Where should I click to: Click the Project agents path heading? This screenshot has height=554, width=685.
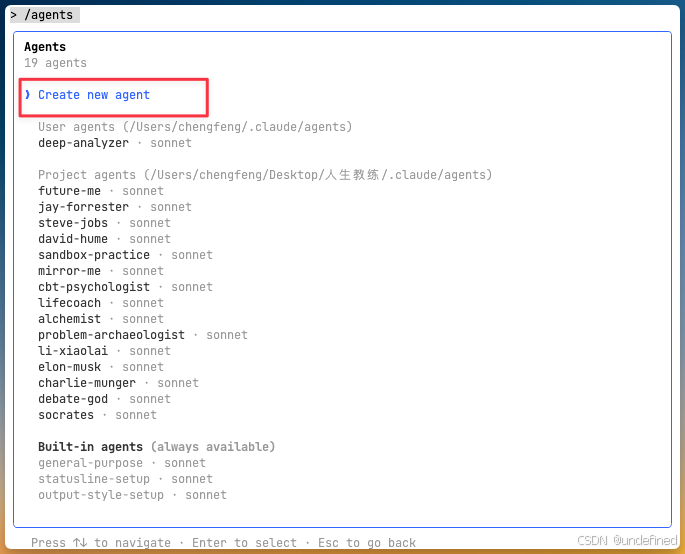point(265,175)
